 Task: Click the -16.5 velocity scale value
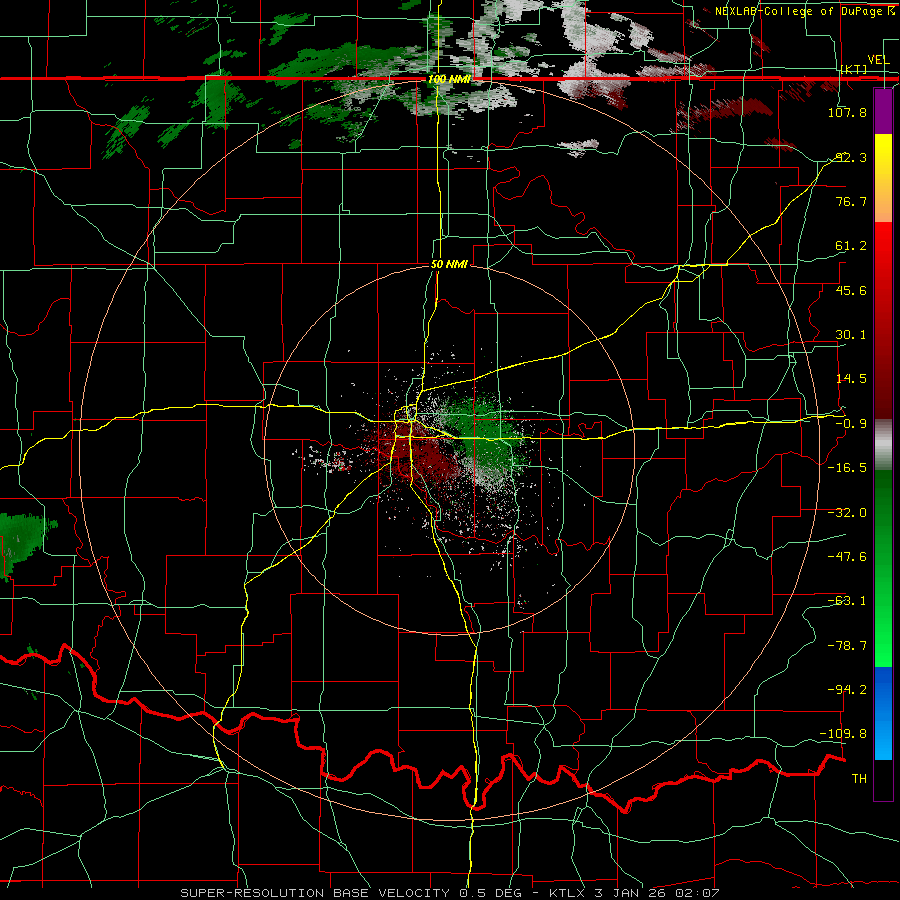847,468
